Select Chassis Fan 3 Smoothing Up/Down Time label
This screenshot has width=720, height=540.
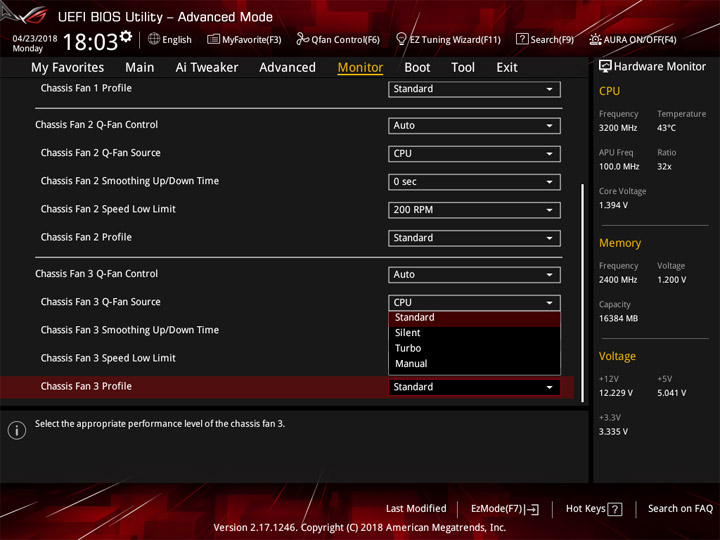coord(129,330)
